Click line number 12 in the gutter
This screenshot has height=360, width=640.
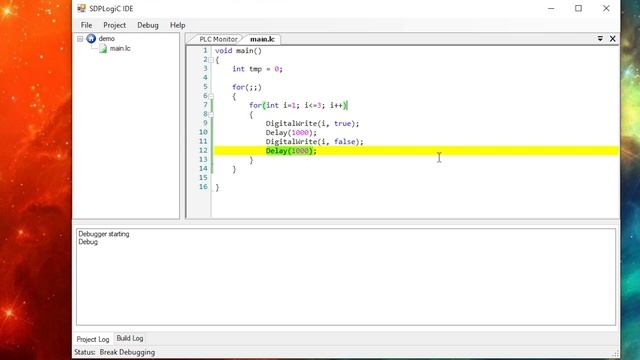(x=203, y=150)
